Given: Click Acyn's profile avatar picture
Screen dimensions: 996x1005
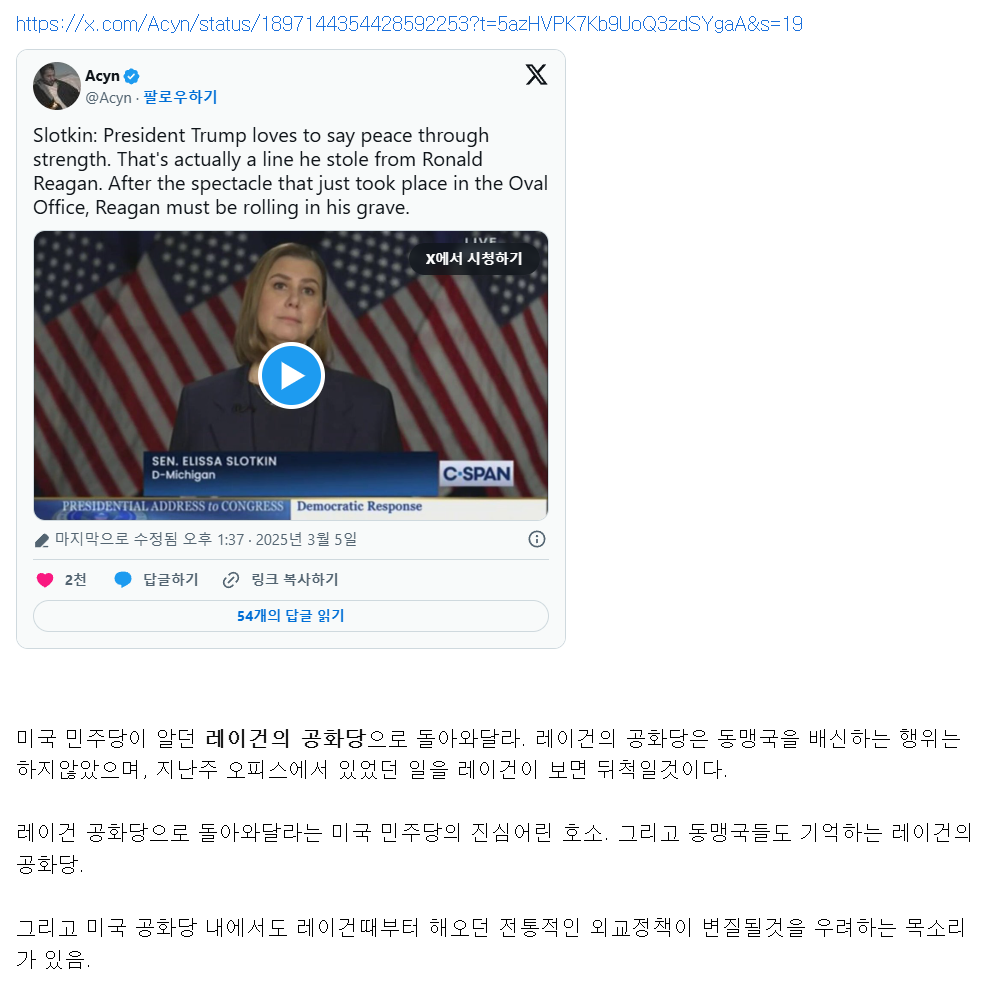Looking at the screenshot, I should 57,86.
